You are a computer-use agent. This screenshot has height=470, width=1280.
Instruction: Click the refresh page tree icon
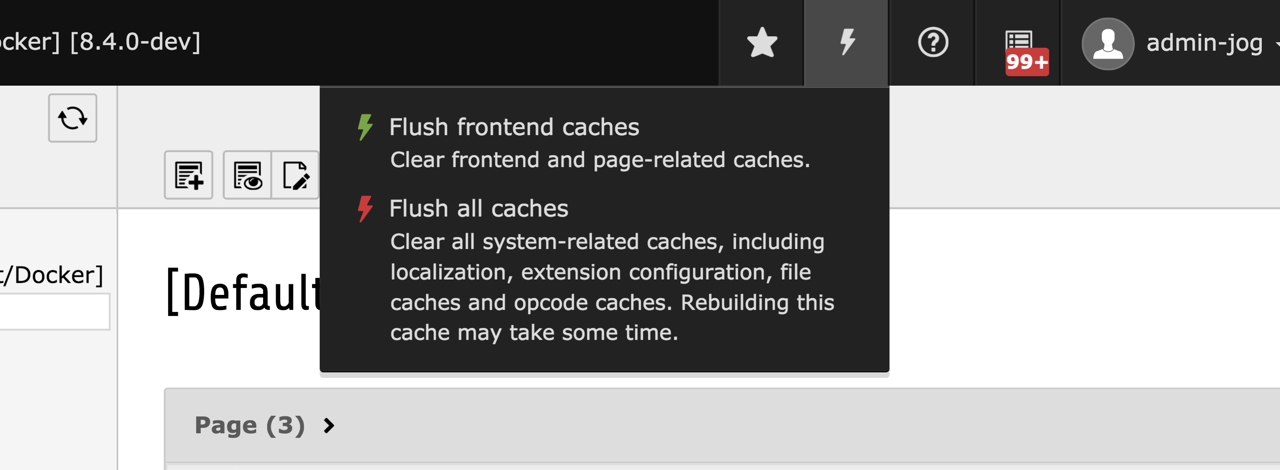point(72,118)
